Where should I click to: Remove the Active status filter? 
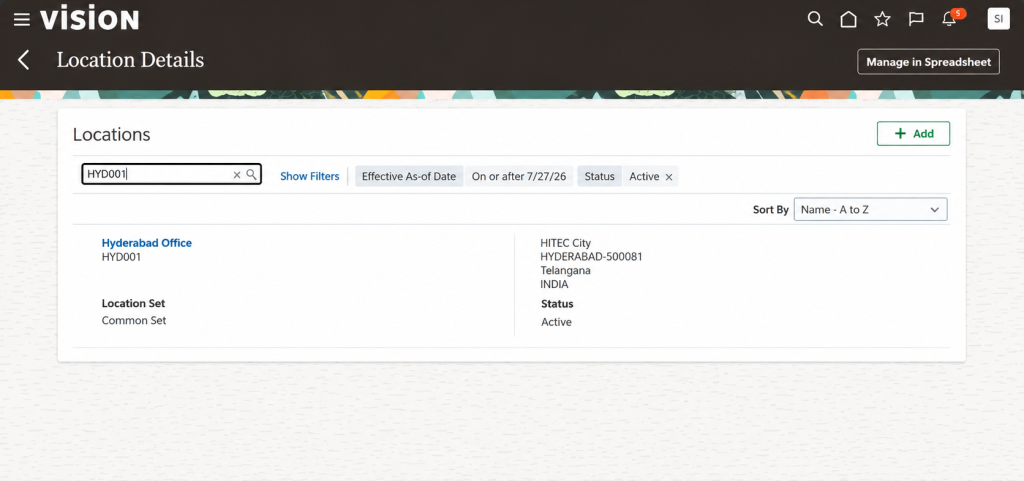point(669,177)
